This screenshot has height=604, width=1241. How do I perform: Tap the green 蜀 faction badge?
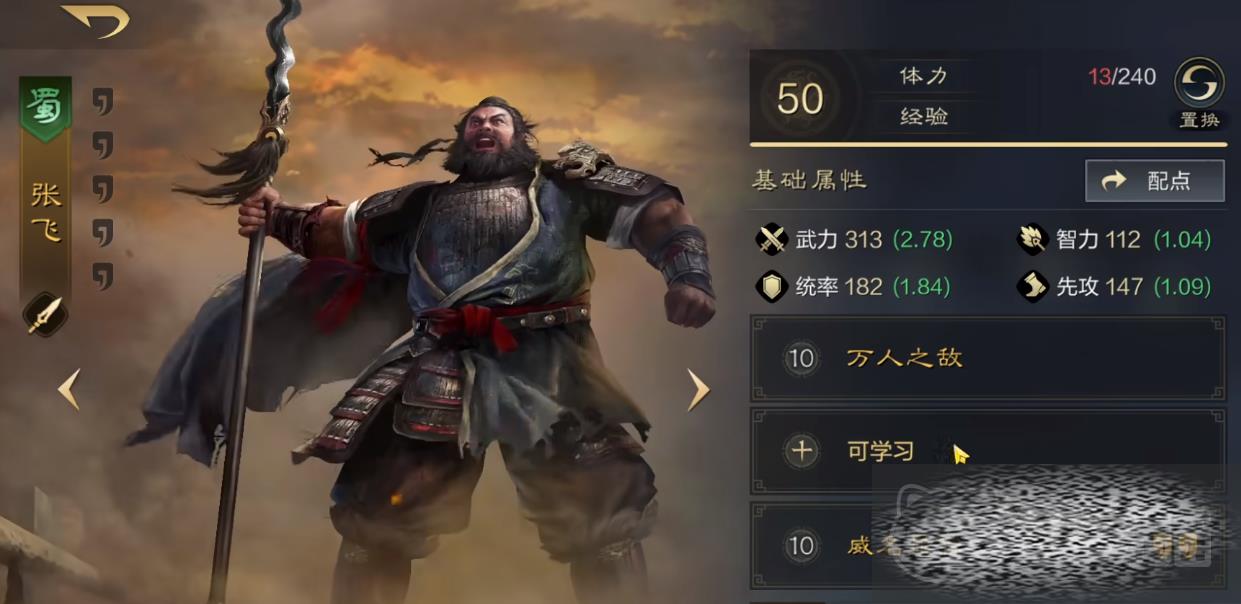coord(46,107)
